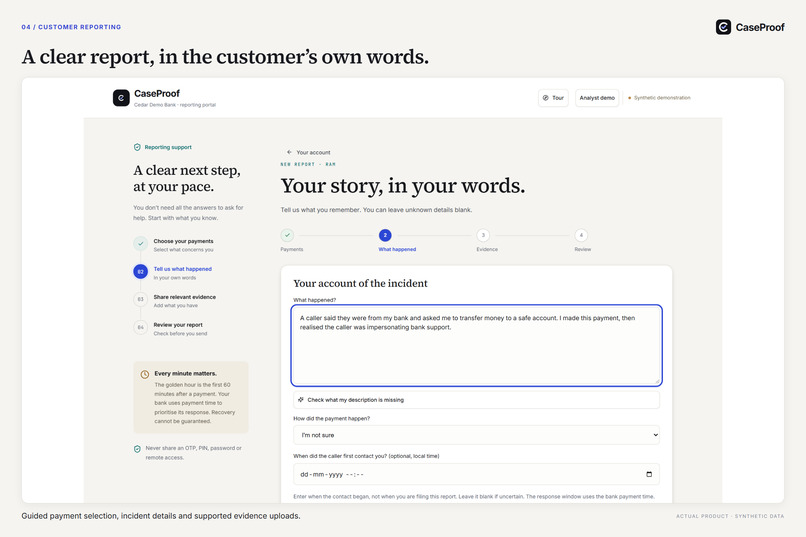Click the CaseProof logo in the slide corner
The width and height of the screenshot is (806, 537).
(x=750, y=27)
